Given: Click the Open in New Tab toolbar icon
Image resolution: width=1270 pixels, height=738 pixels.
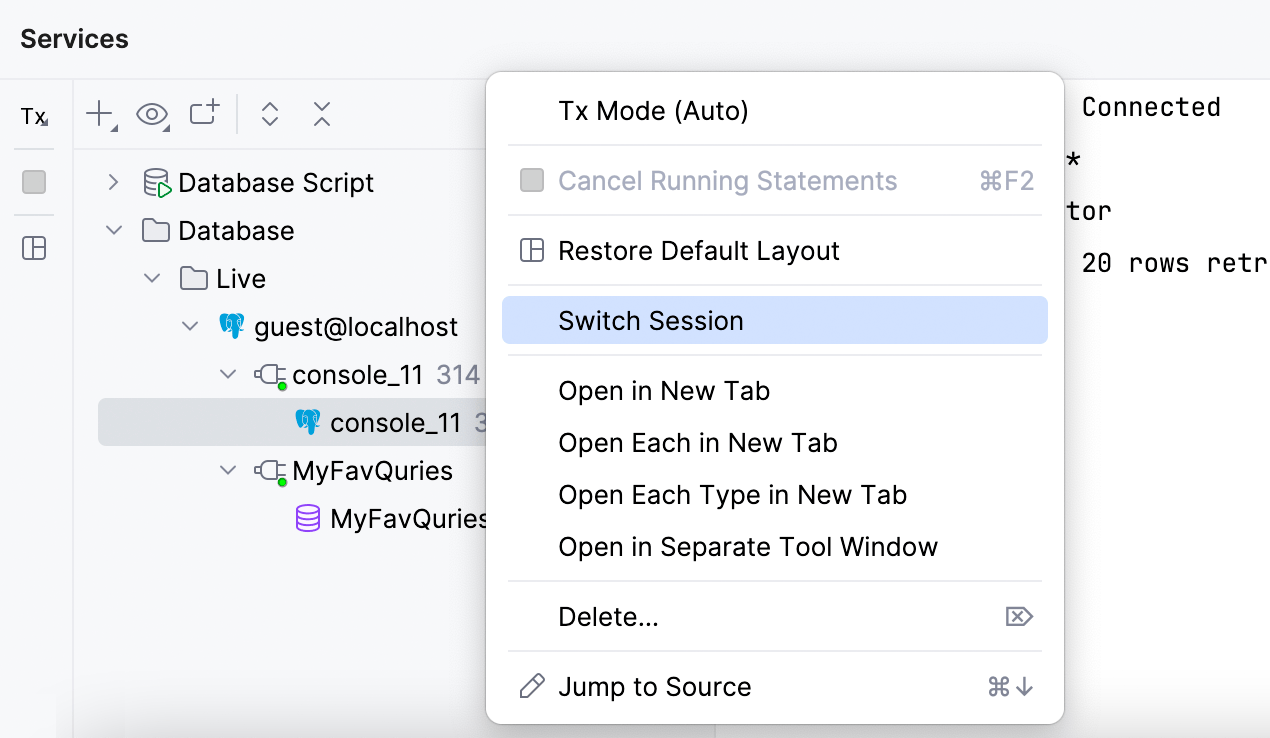Looking at the screenshot, I should point(204,113).
